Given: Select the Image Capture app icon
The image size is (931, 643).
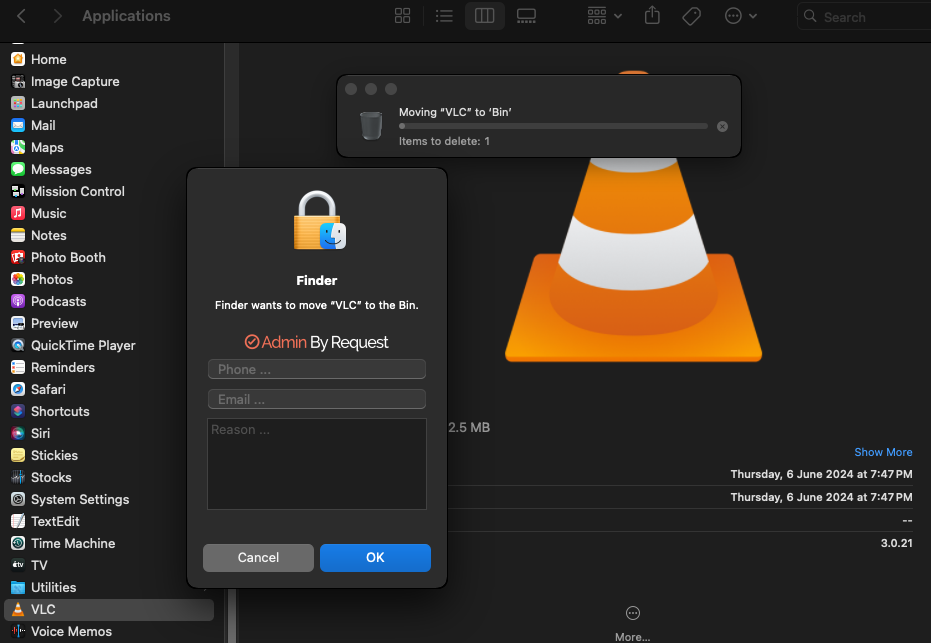Looking at the screenshot, I should (18, 81).
